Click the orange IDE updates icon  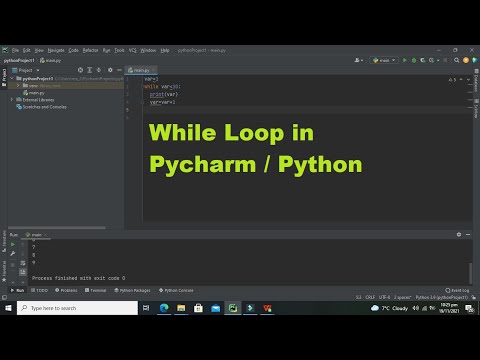pos(466,60)
